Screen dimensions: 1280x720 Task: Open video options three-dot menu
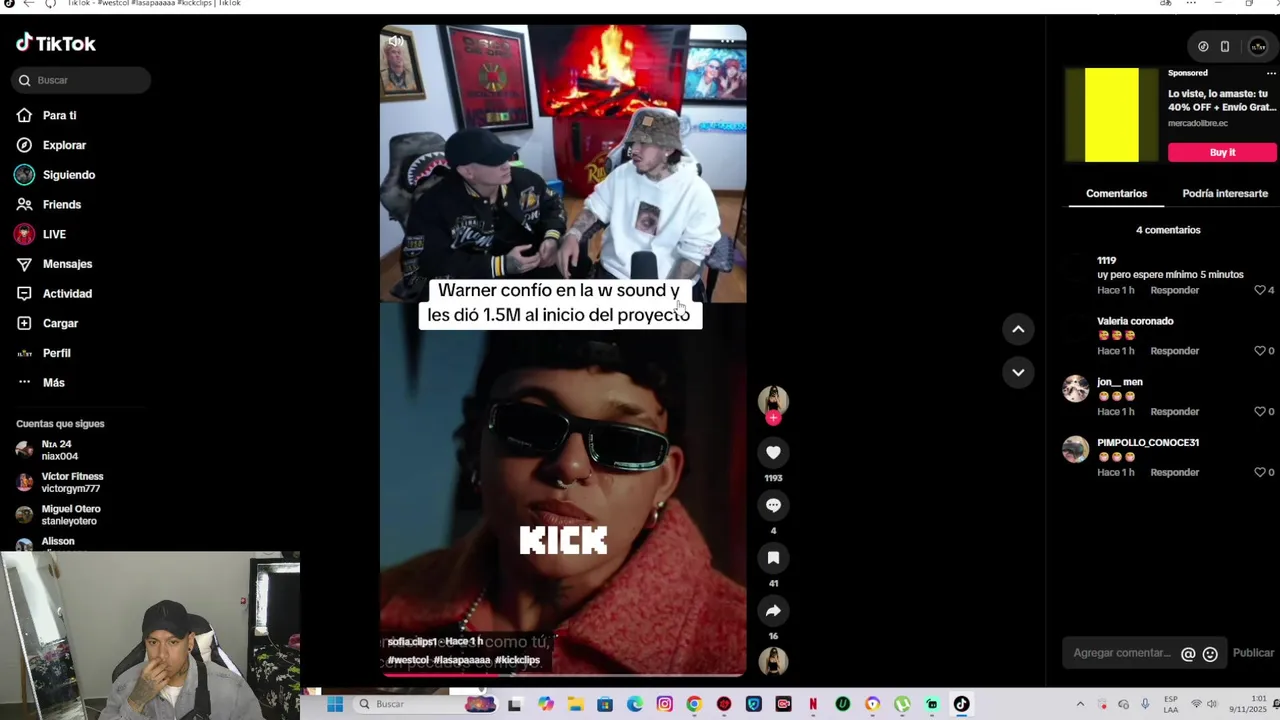point(728,41)
